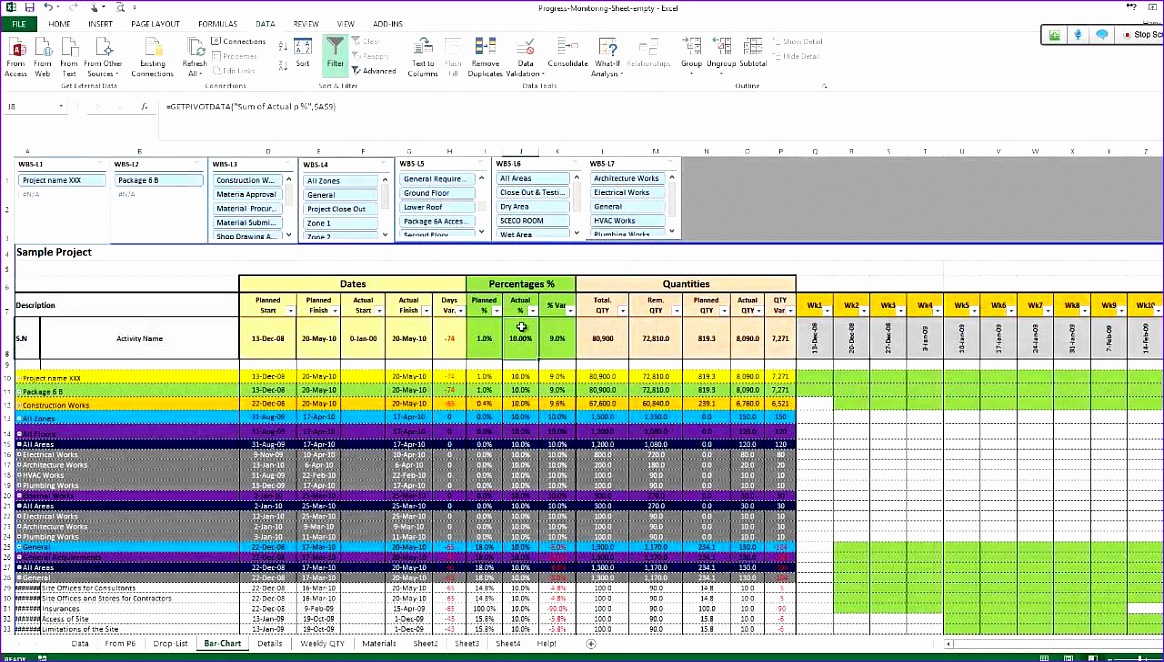Open the FILE tab
1164x662 pixels.
[x=19, y=24]
